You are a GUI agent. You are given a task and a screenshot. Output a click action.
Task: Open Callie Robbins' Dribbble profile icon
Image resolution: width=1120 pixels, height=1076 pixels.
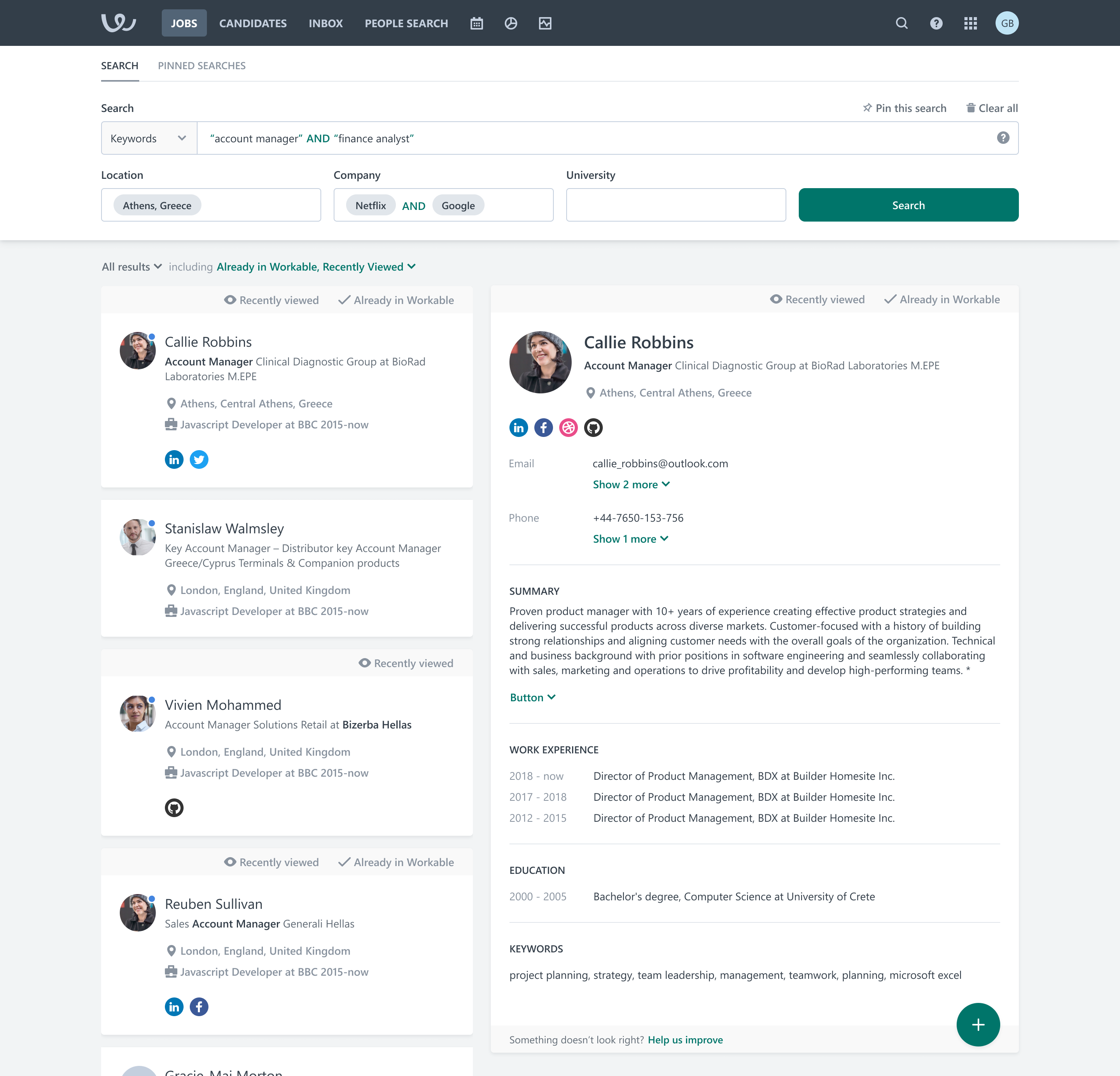click(568, 428)
